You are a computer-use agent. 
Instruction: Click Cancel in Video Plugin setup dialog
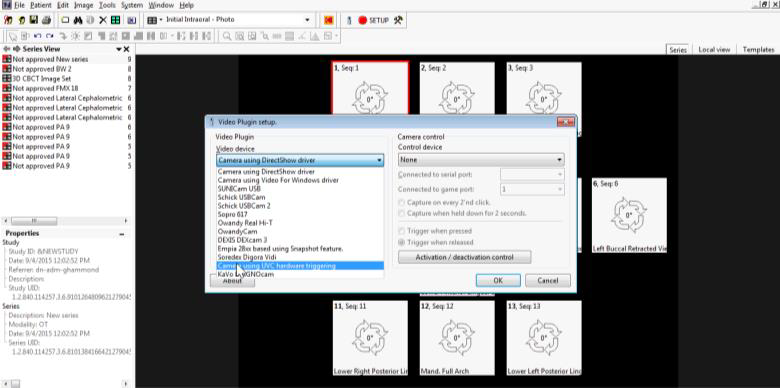click(x=548, y=281)
